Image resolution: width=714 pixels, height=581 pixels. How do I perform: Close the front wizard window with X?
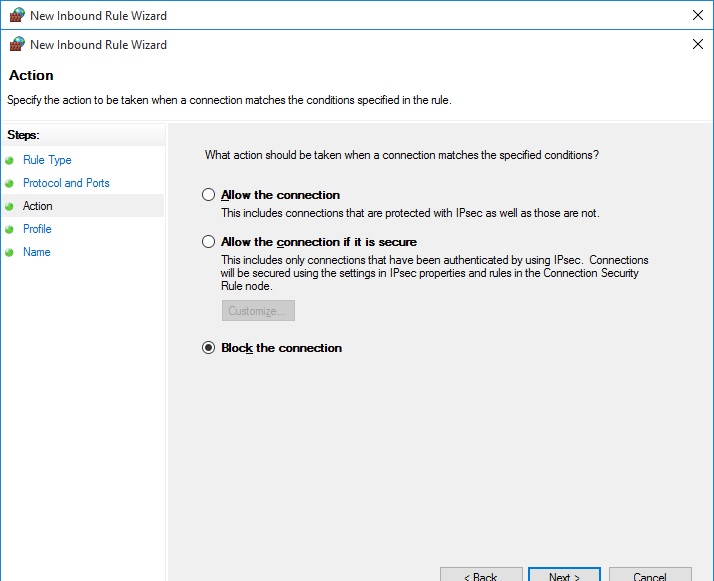tap(697, 44)
